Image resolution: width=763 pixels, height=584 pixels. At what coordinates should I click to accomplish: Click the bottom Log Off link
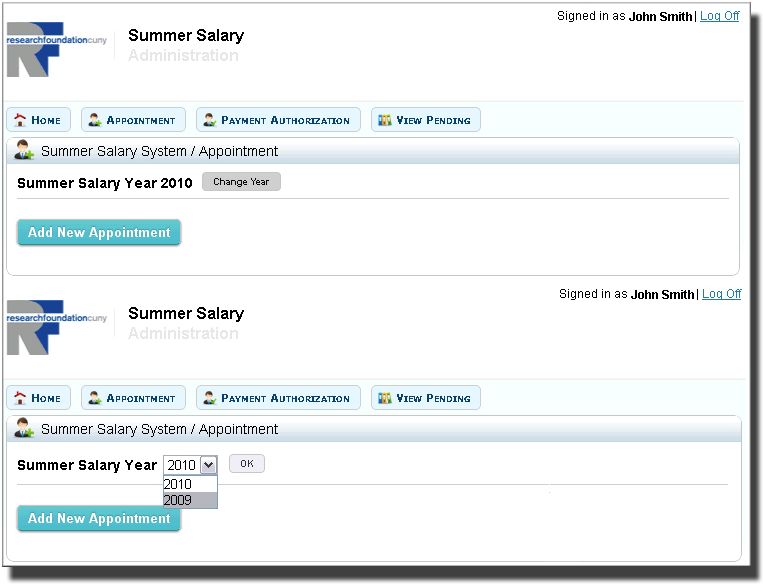[x=721, y=294]
